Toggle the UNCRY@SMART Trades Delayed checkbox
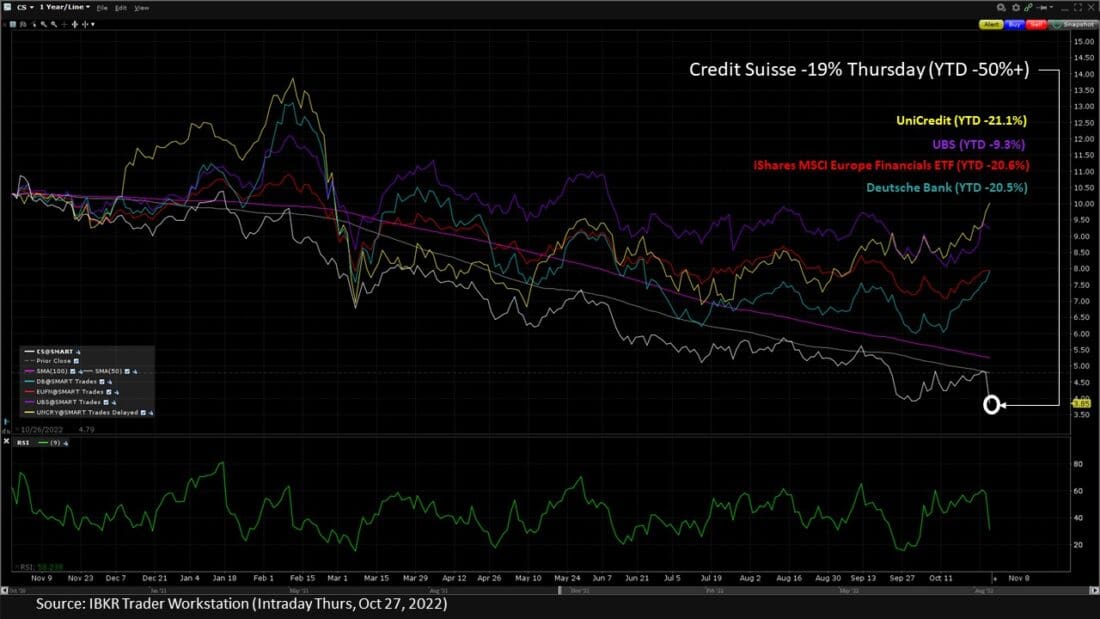The image size is (1100, 619). coord(143,413)
